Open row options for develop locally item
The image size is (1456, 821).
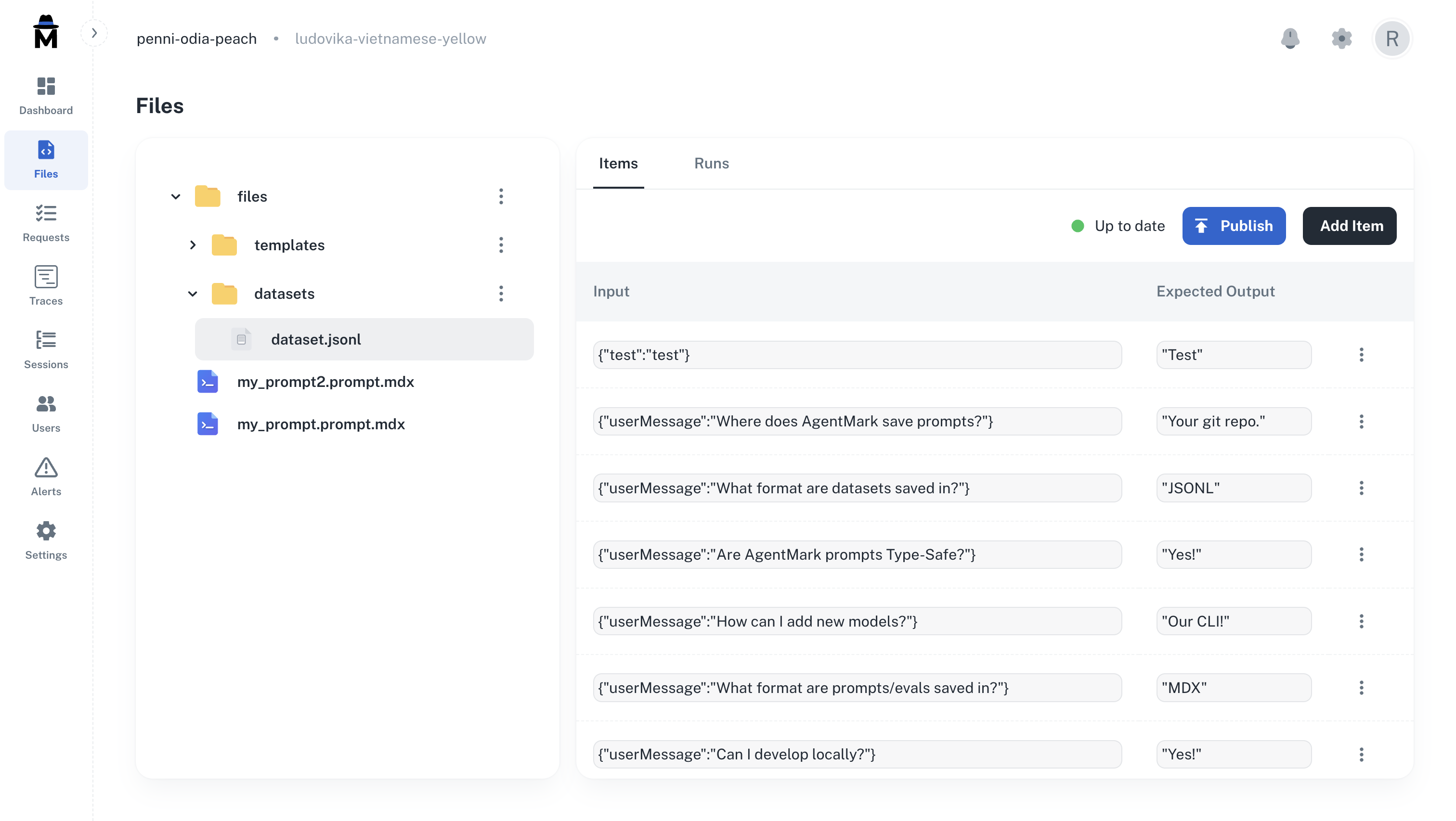tap(1361, 755)
